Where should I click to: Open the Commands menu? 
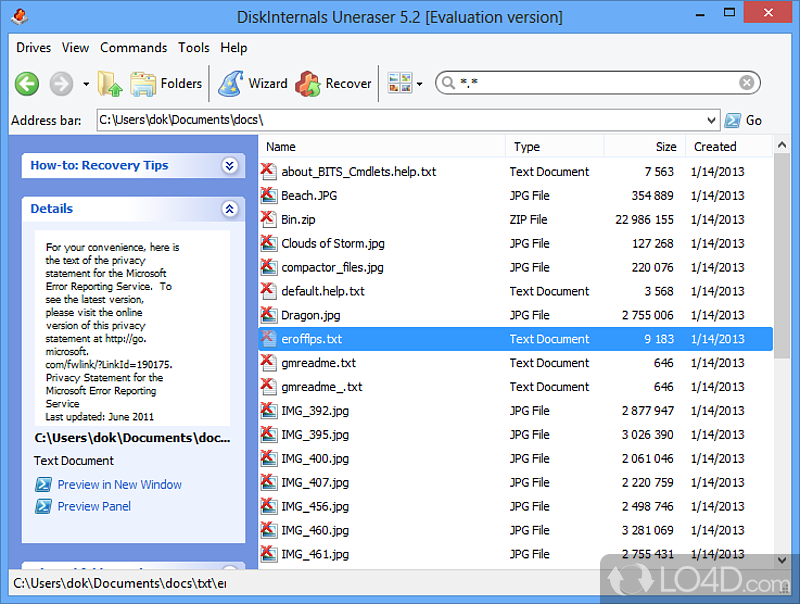pos(133,47)
